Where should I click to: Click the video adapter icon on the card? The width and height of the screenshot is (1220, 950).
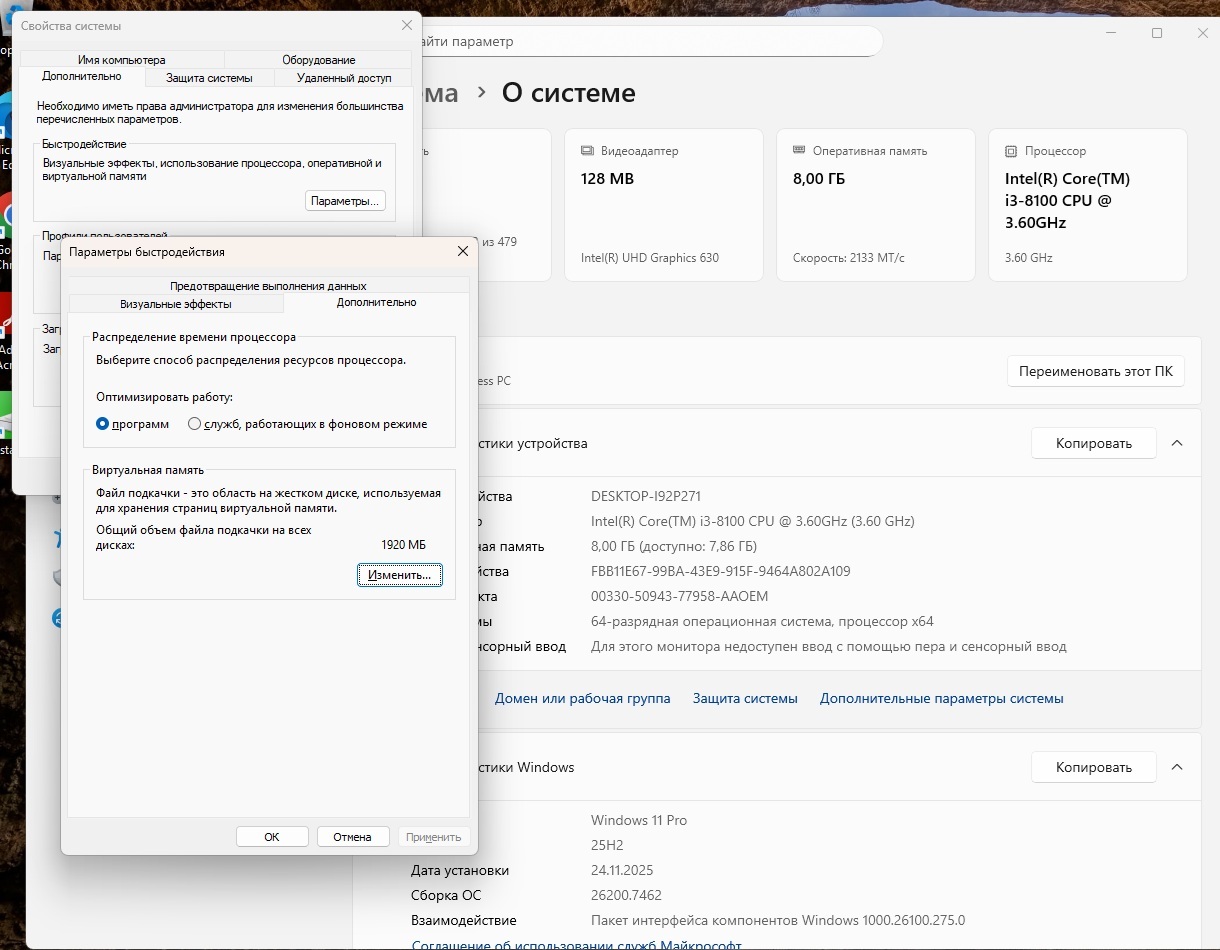587,151
